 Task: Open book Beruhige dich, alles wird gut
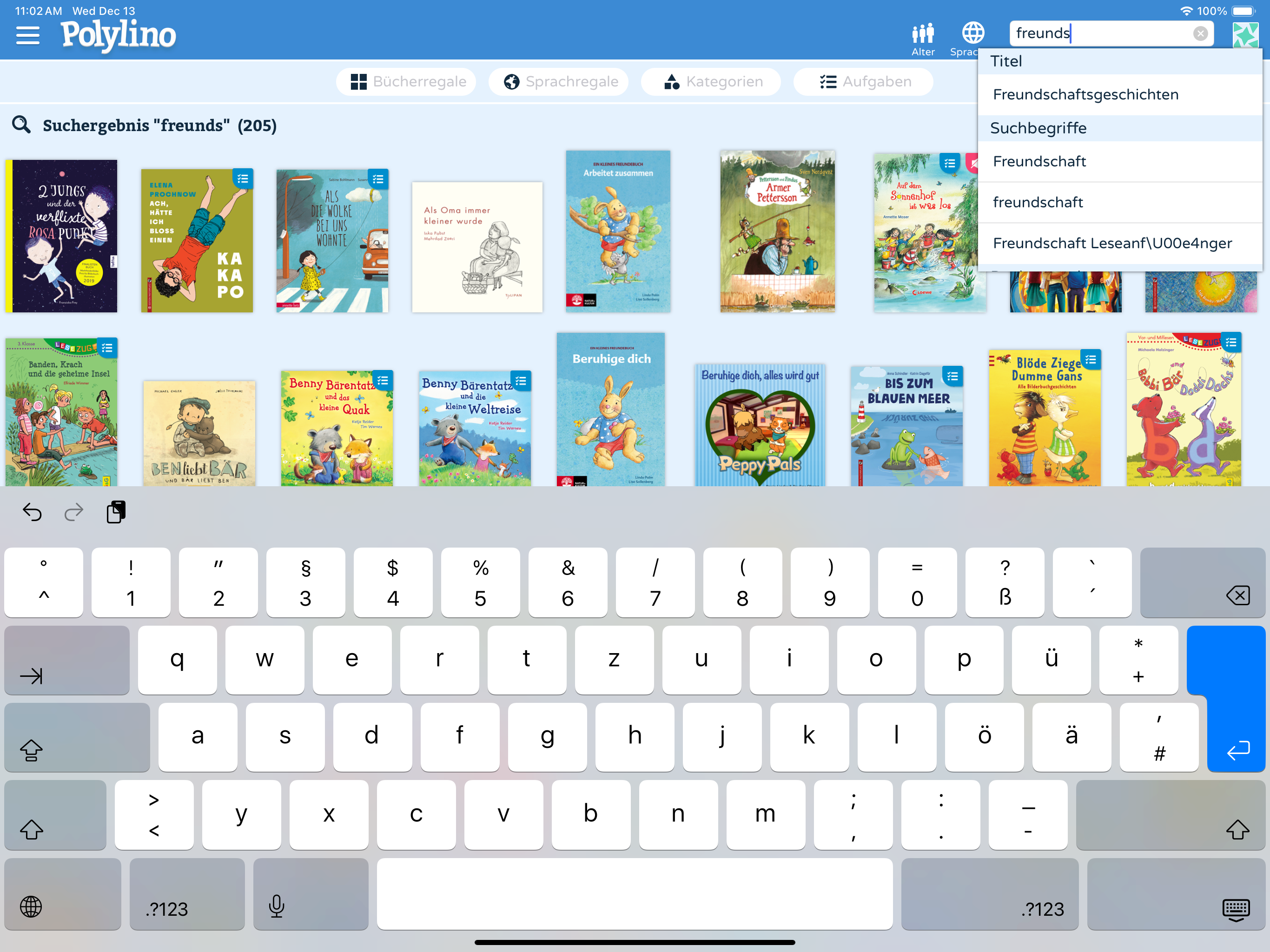tap(760, 425)
